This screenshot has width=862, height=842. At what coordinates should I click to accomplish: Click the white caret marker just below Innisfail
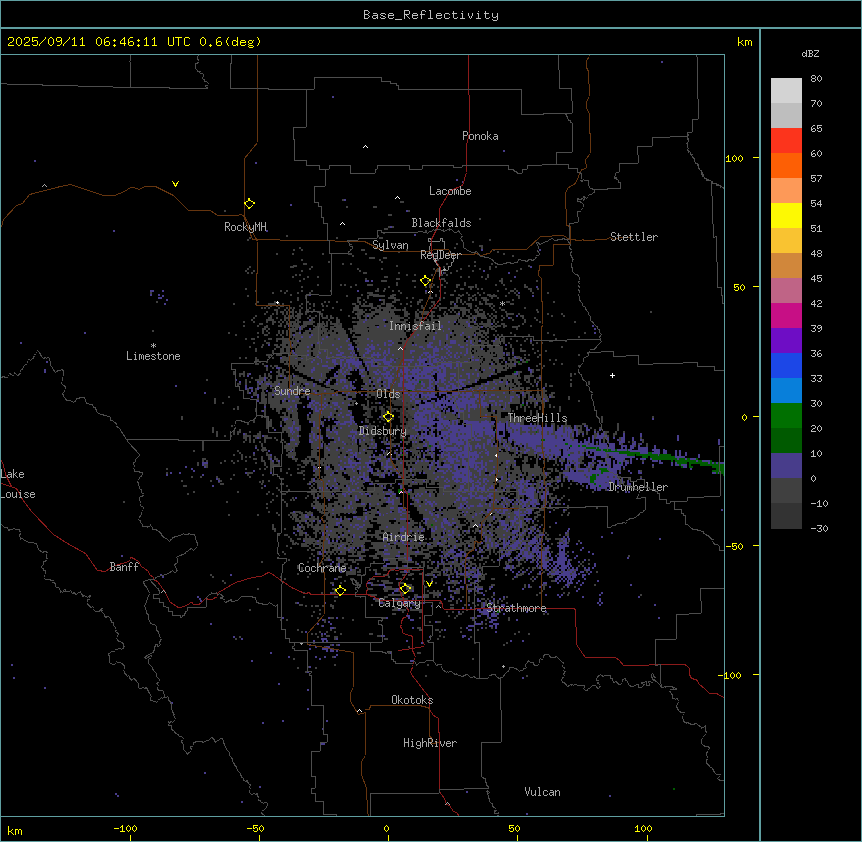coord(400,348)
